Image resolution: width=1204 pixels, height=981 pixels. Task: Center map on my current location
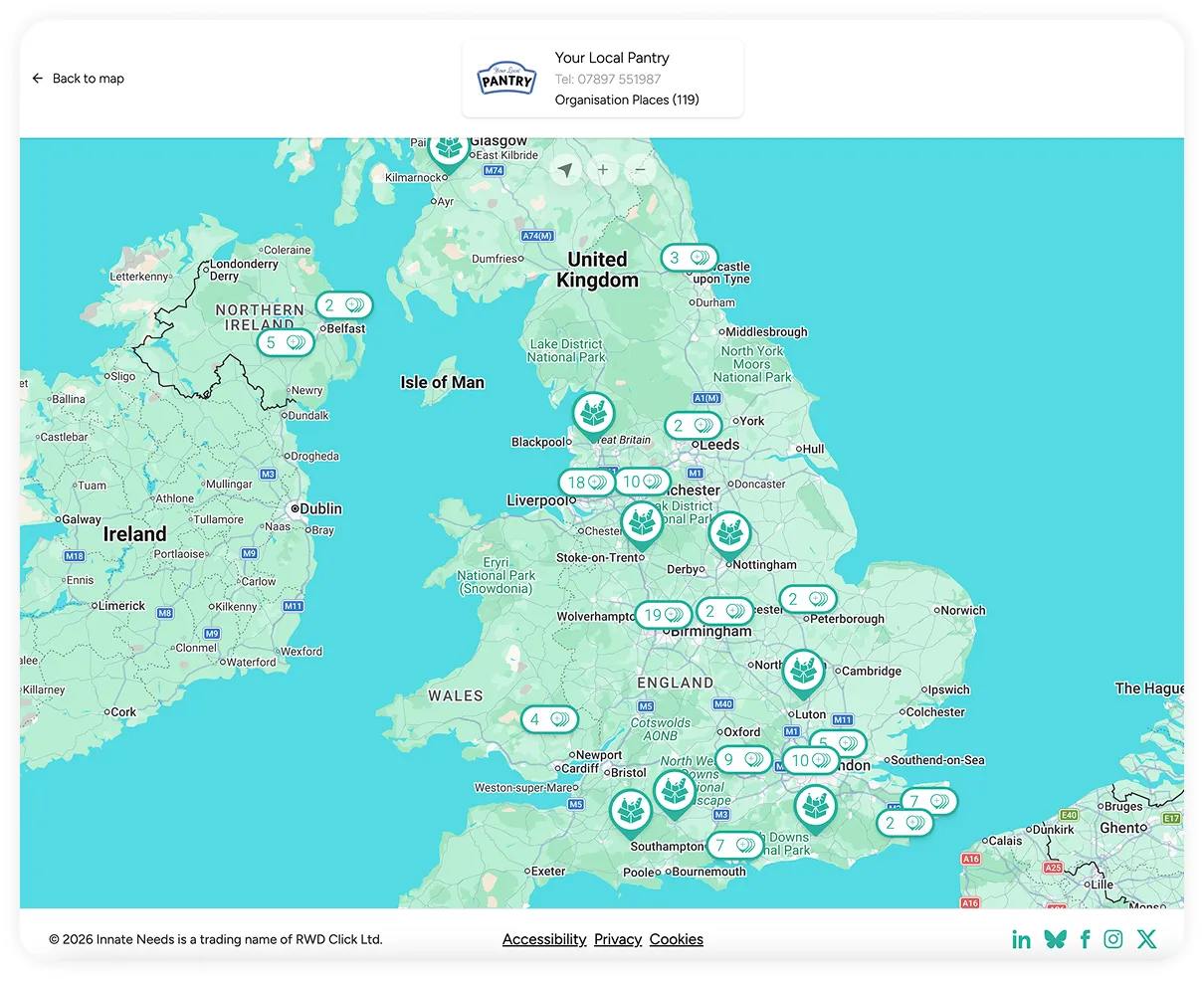565,170
